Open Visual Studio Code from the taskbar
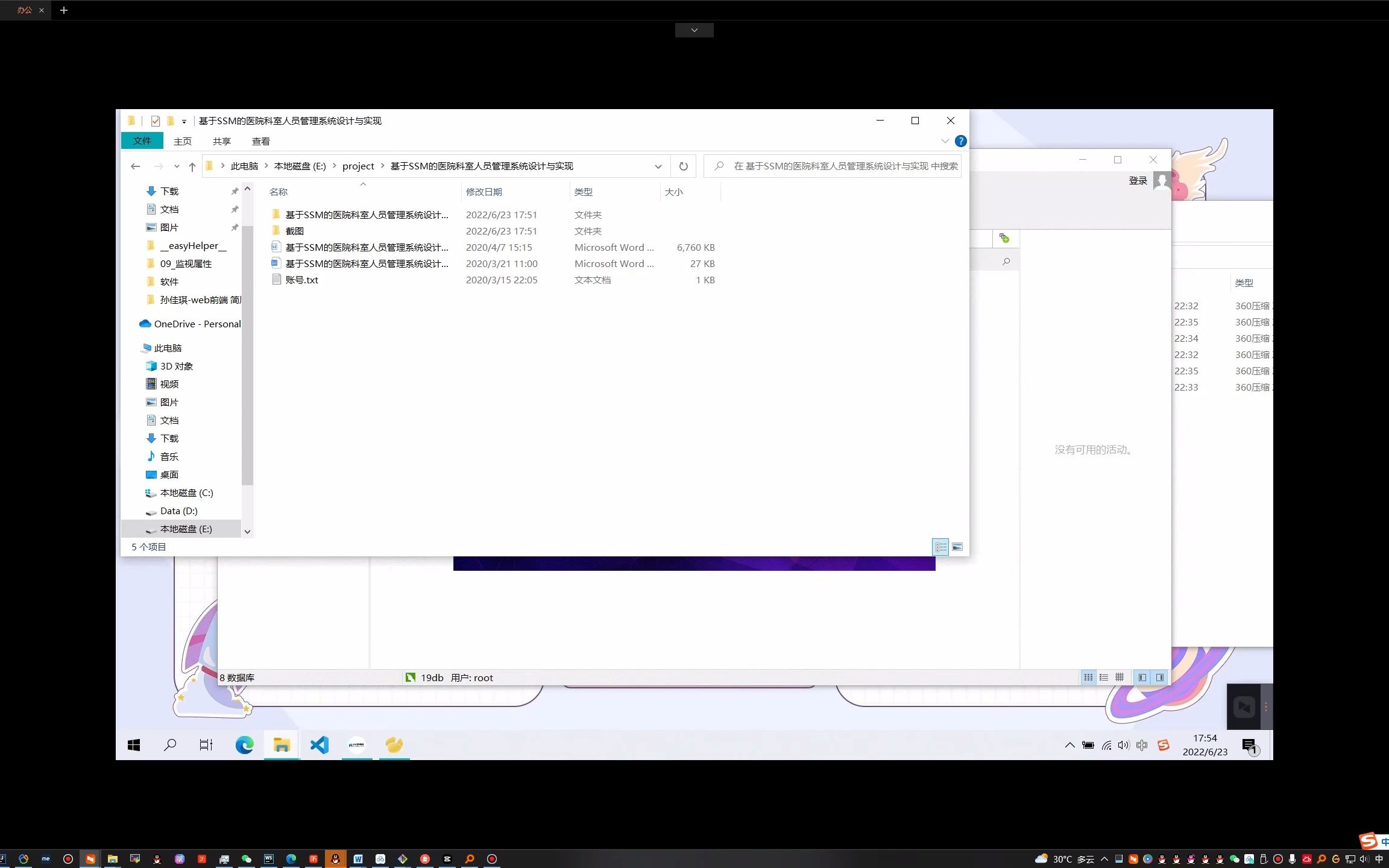Image resolution: width=1389 pixels, height=868 pixels. pos(320,745)
